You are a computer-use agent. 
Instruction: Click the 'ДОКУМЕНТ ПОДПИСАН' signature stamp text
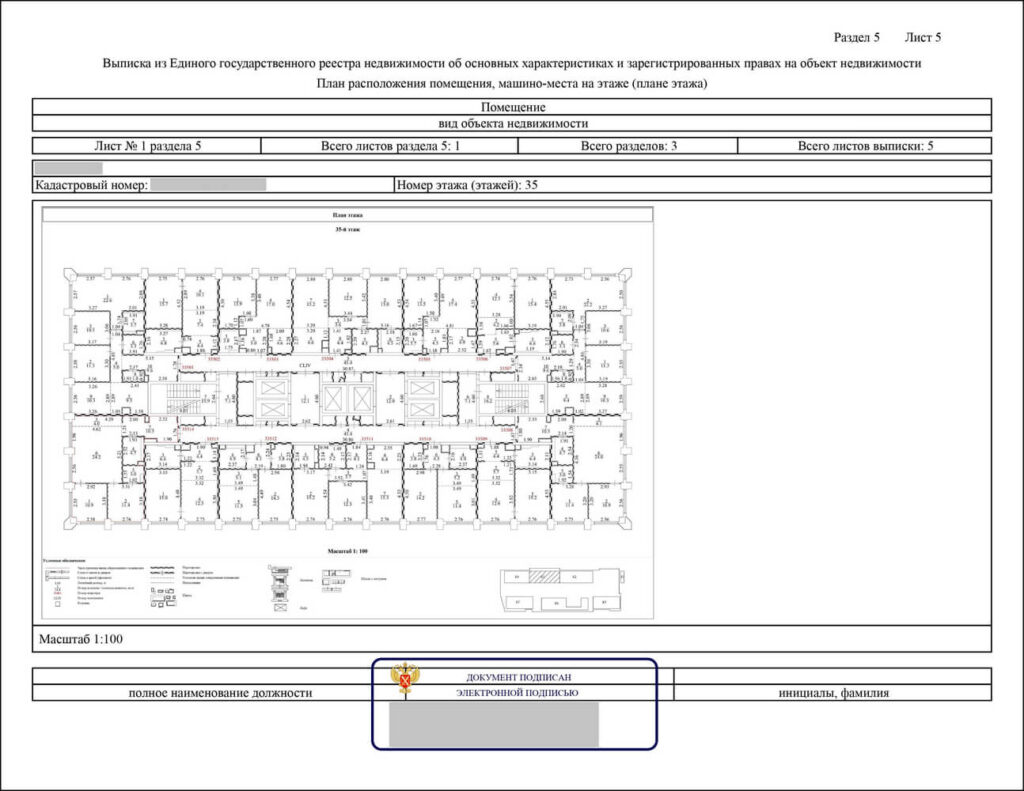519,677
